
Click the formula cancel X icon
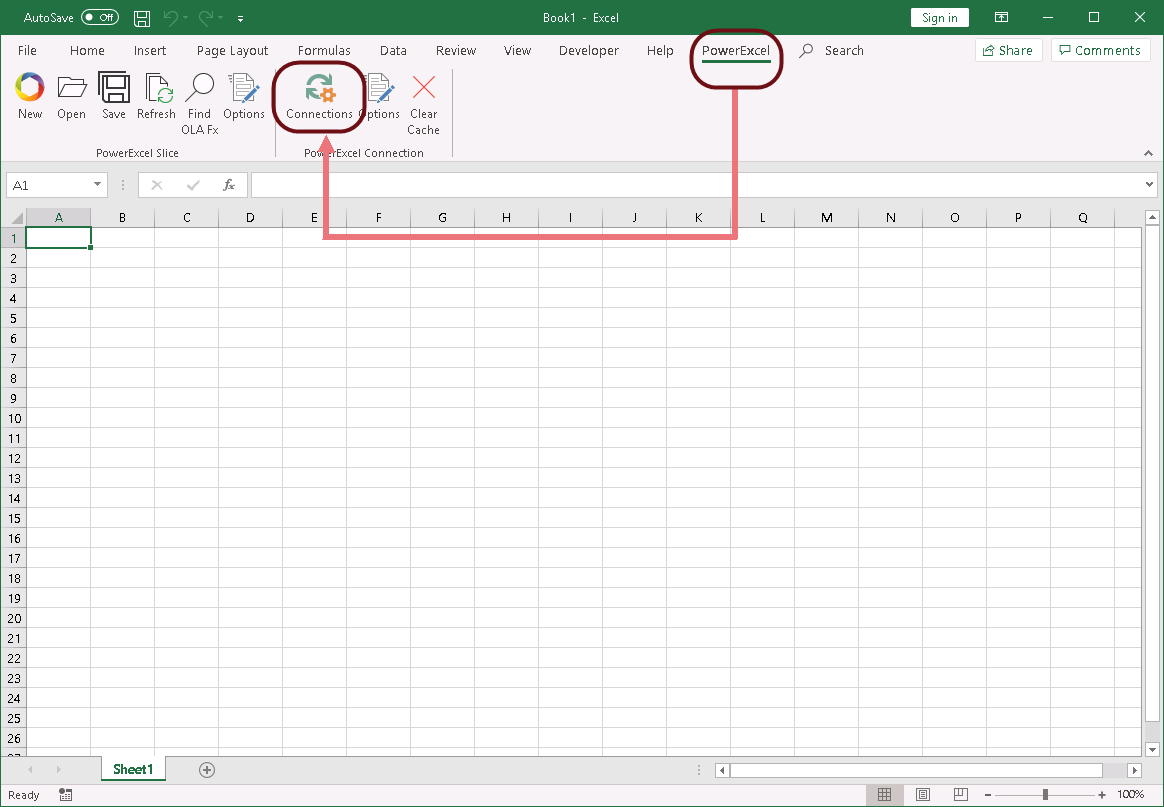(x=157, y=185)
